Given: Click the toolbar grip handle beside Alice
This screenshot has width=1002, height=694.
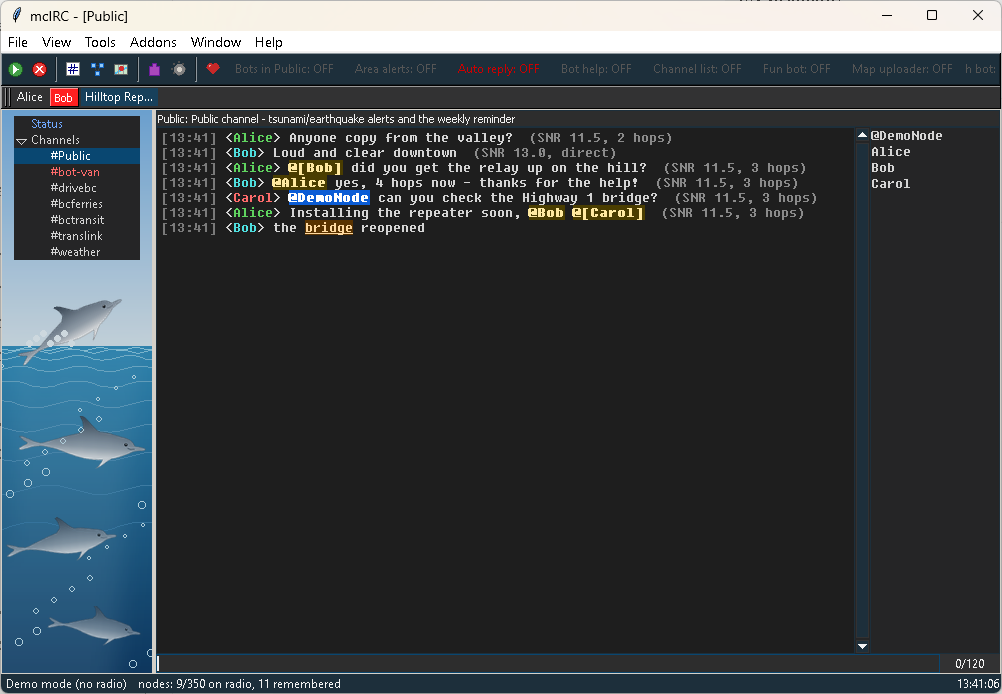Looking at the screenshot, I should (7, 97).
